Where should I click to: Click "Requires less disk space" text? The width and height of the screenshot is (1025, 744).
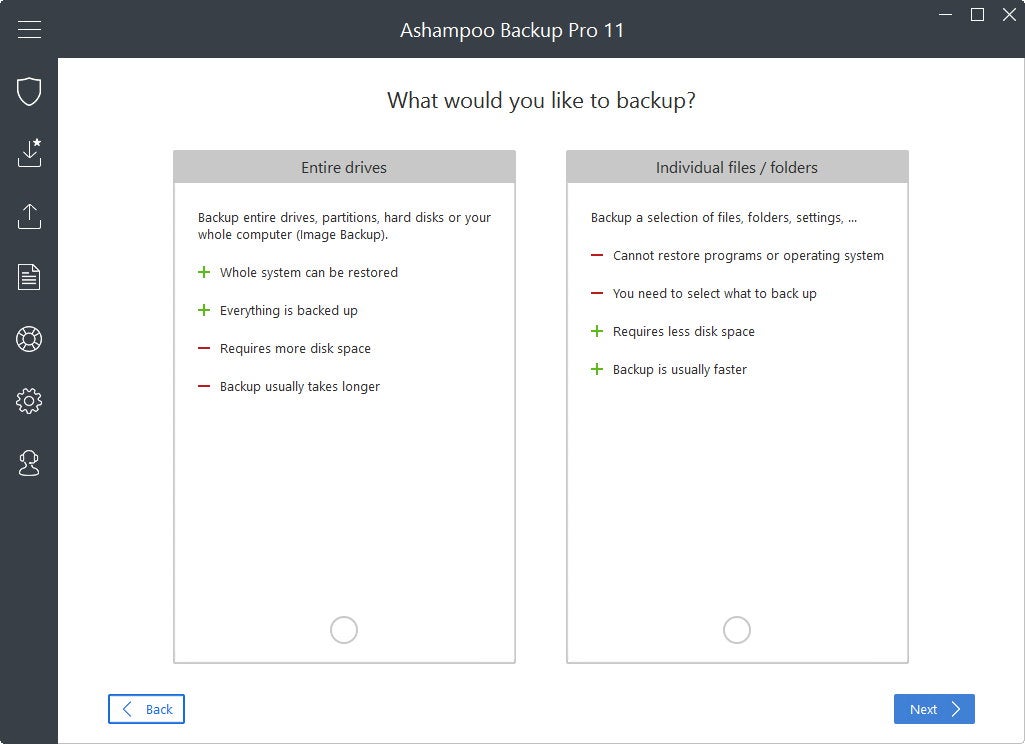(x=684, y=331)
